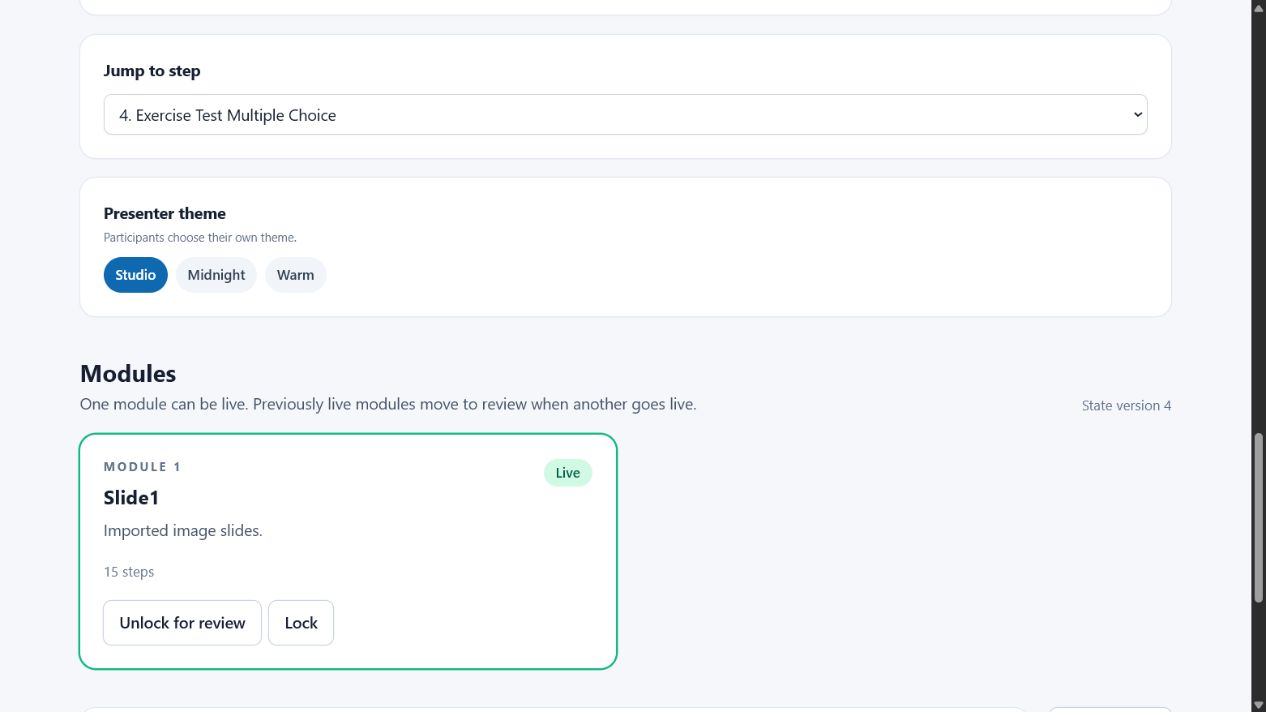Switch presenter theme to Midnight
This screenshot has width=1266, height=712.
point(216,275)
